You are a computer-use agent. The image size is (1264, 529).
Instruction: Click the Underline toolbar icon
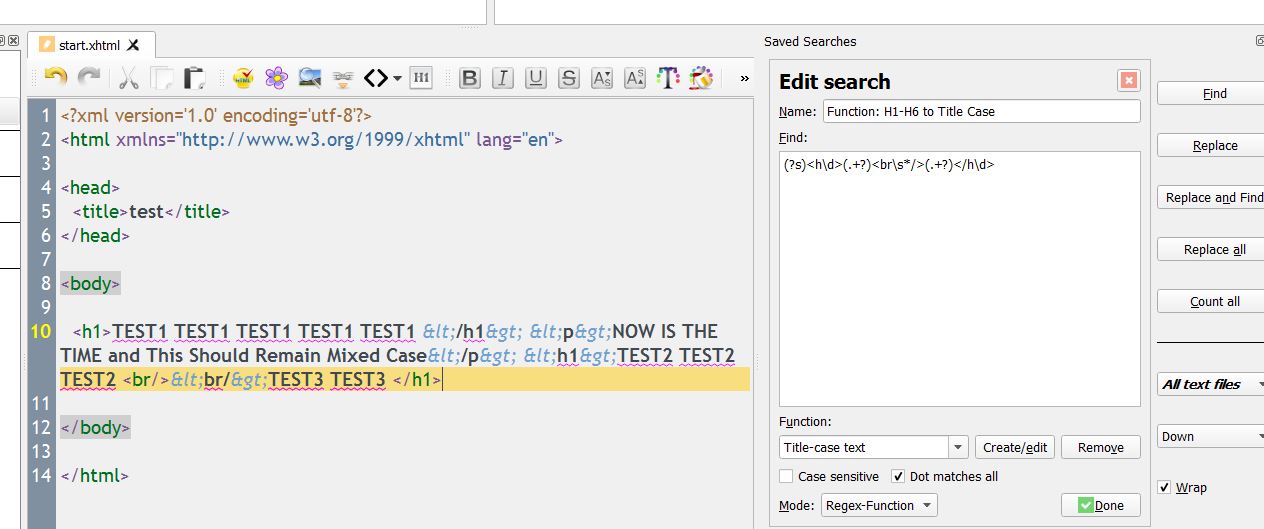[x=536, y=78]
